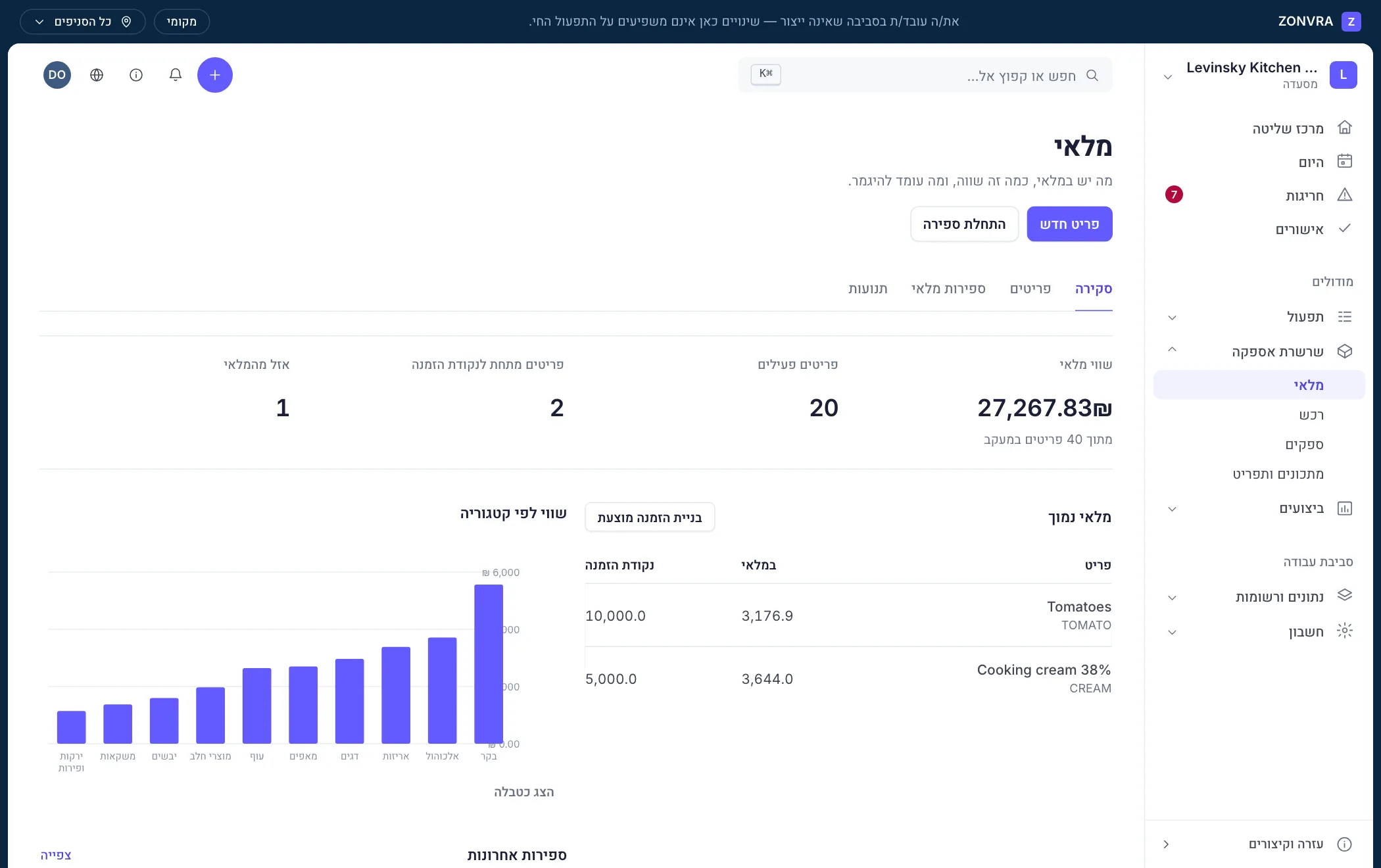Click the 3,176.9 stock value
Viewport: 1381px width, 868px height.
coord(767,615)
